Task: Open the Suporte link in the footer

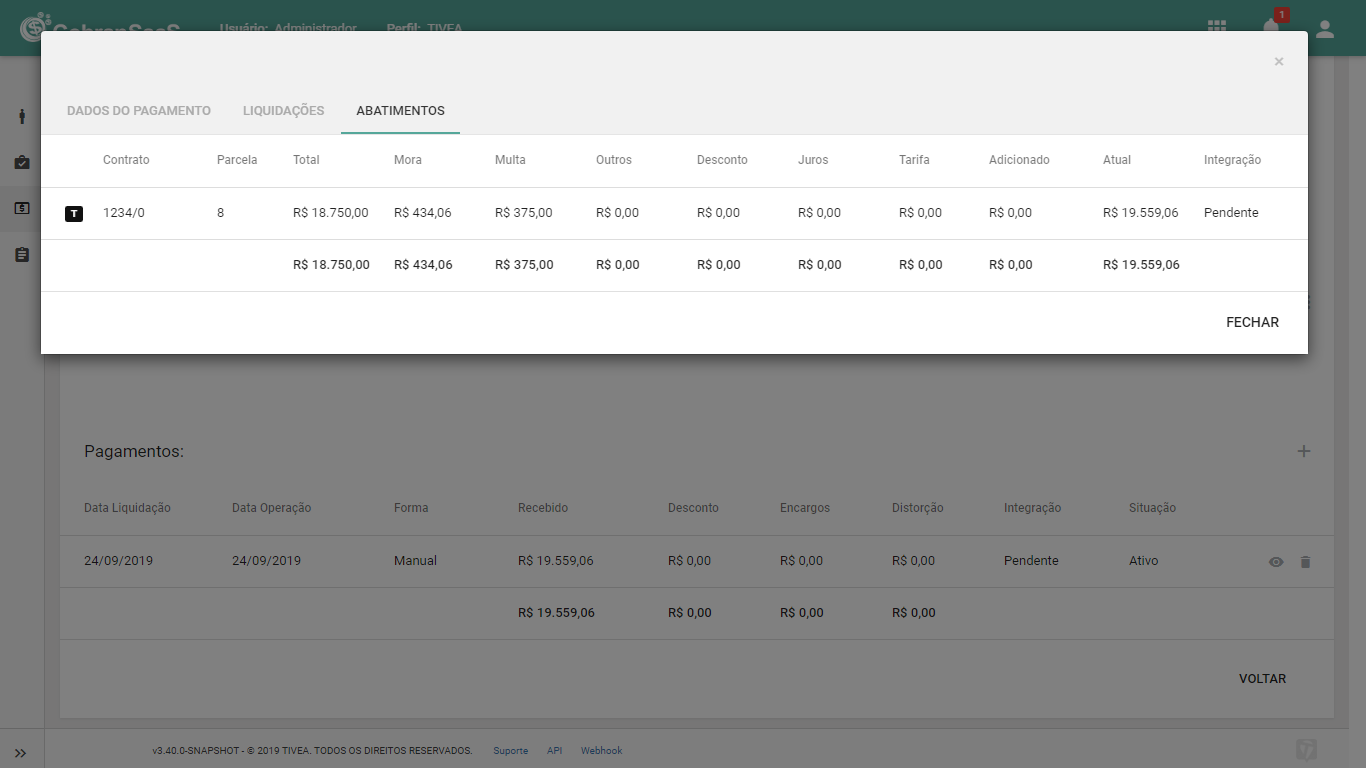Action: click(x=511, y=751)
